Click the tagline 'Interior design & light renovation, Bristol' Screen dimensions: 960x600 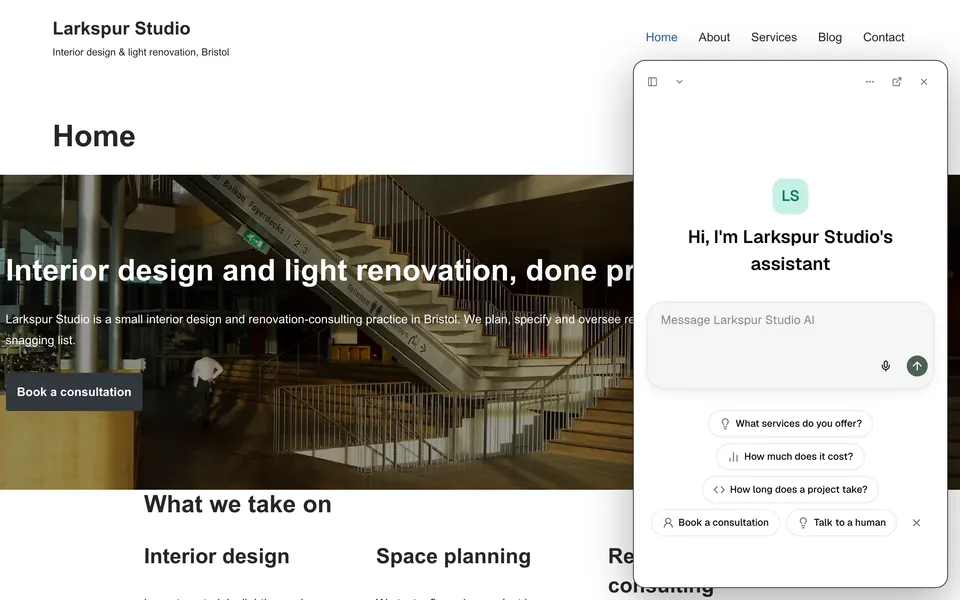coord(141,53)
